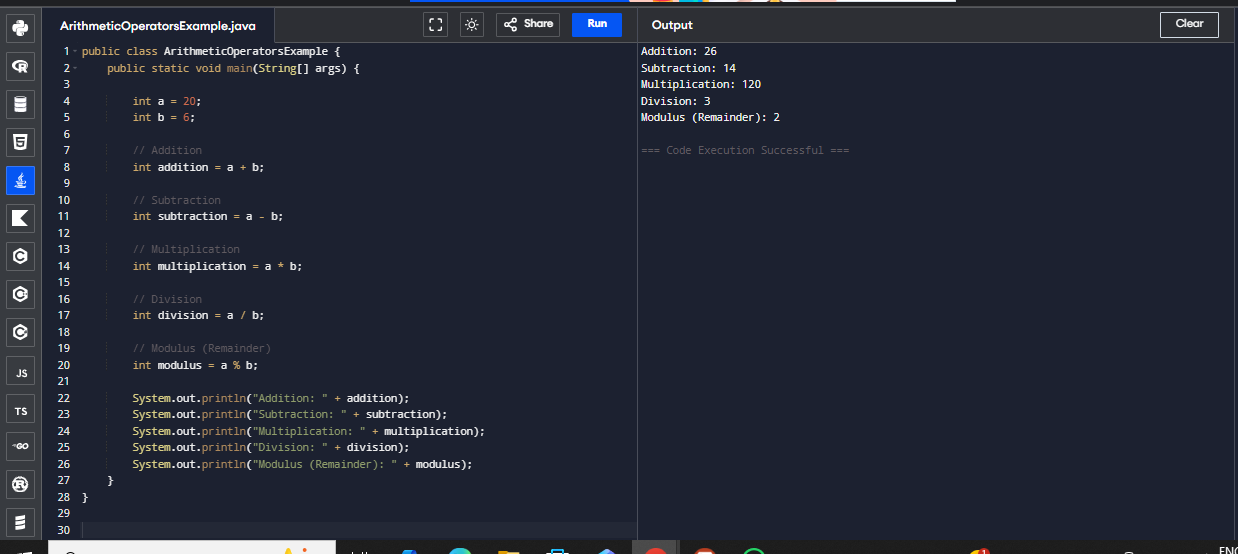
Task: Collapse the class block at line 1
Action: (75, 51)
